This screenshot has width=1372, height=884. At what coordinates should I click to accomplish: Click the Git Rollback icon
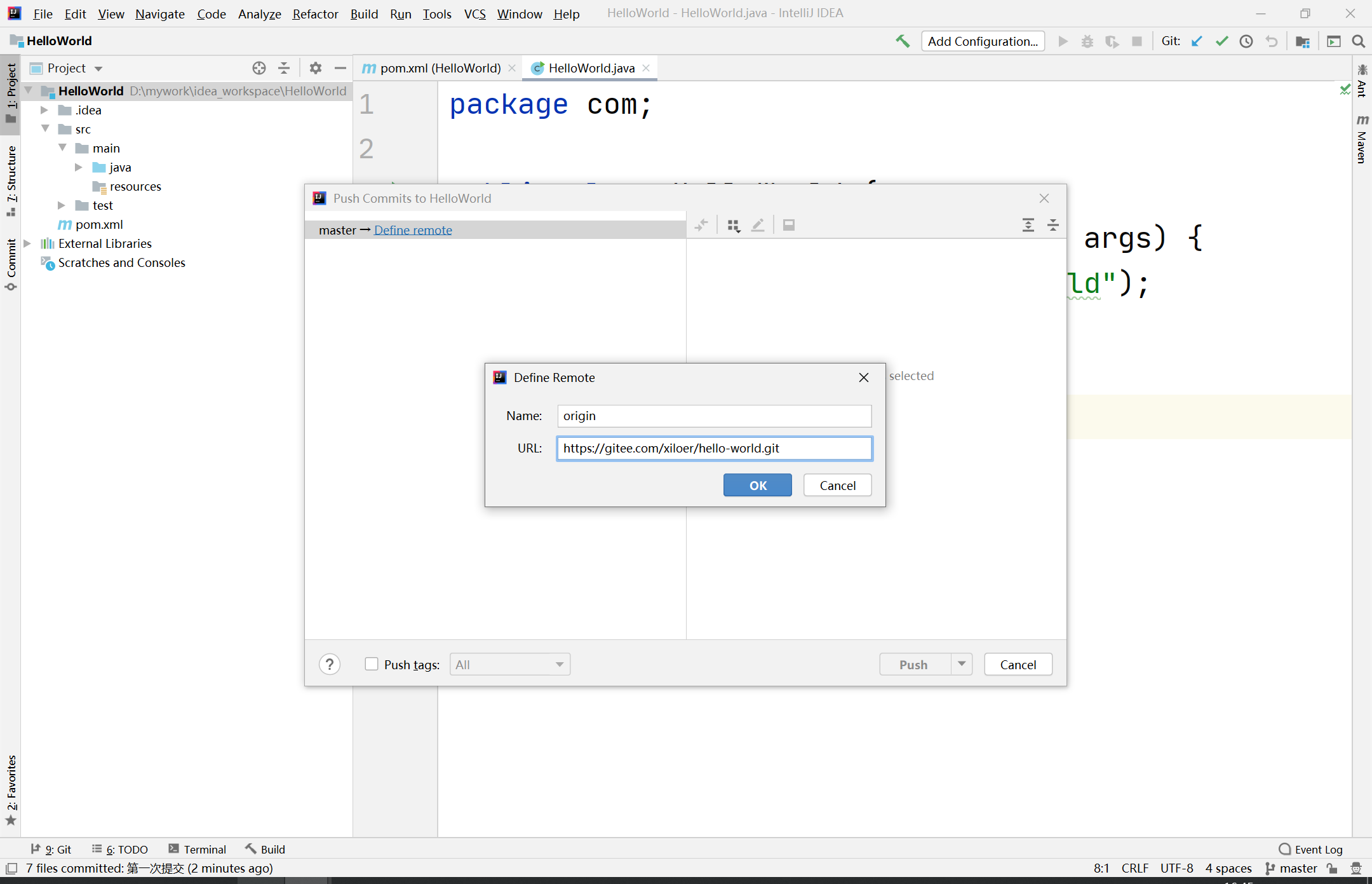[x=1271, y=41]
